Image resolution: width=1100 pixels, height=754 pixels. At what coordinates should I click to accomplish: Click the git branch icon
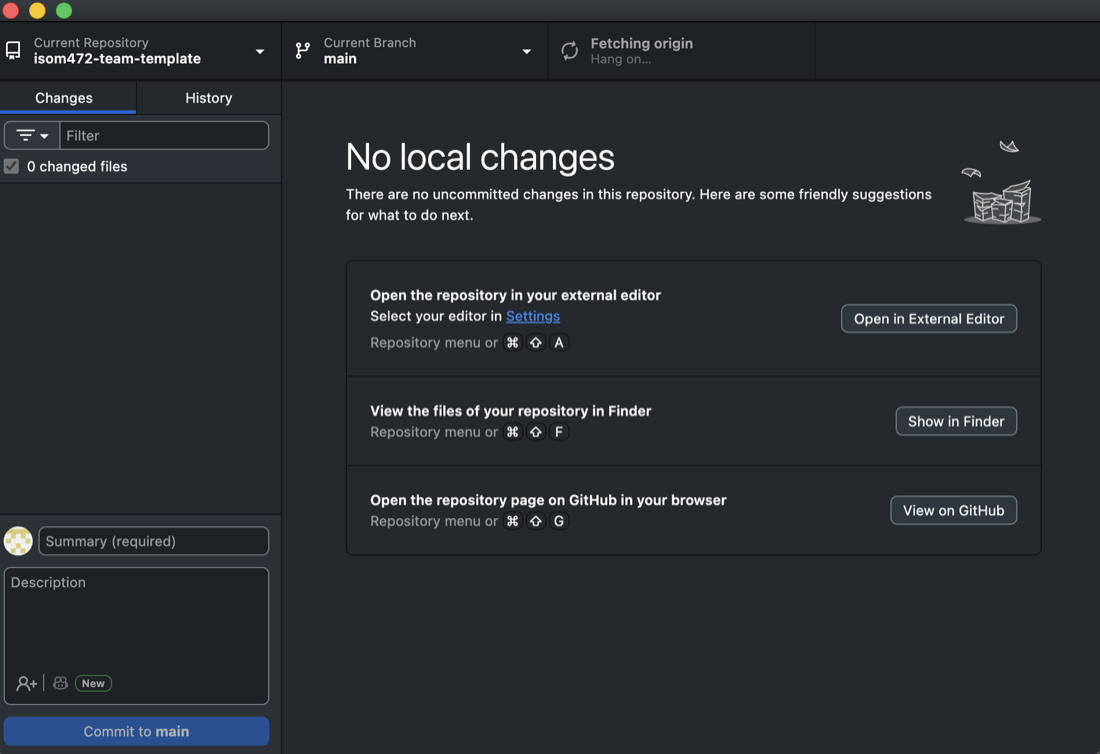(x=302, y=51)
